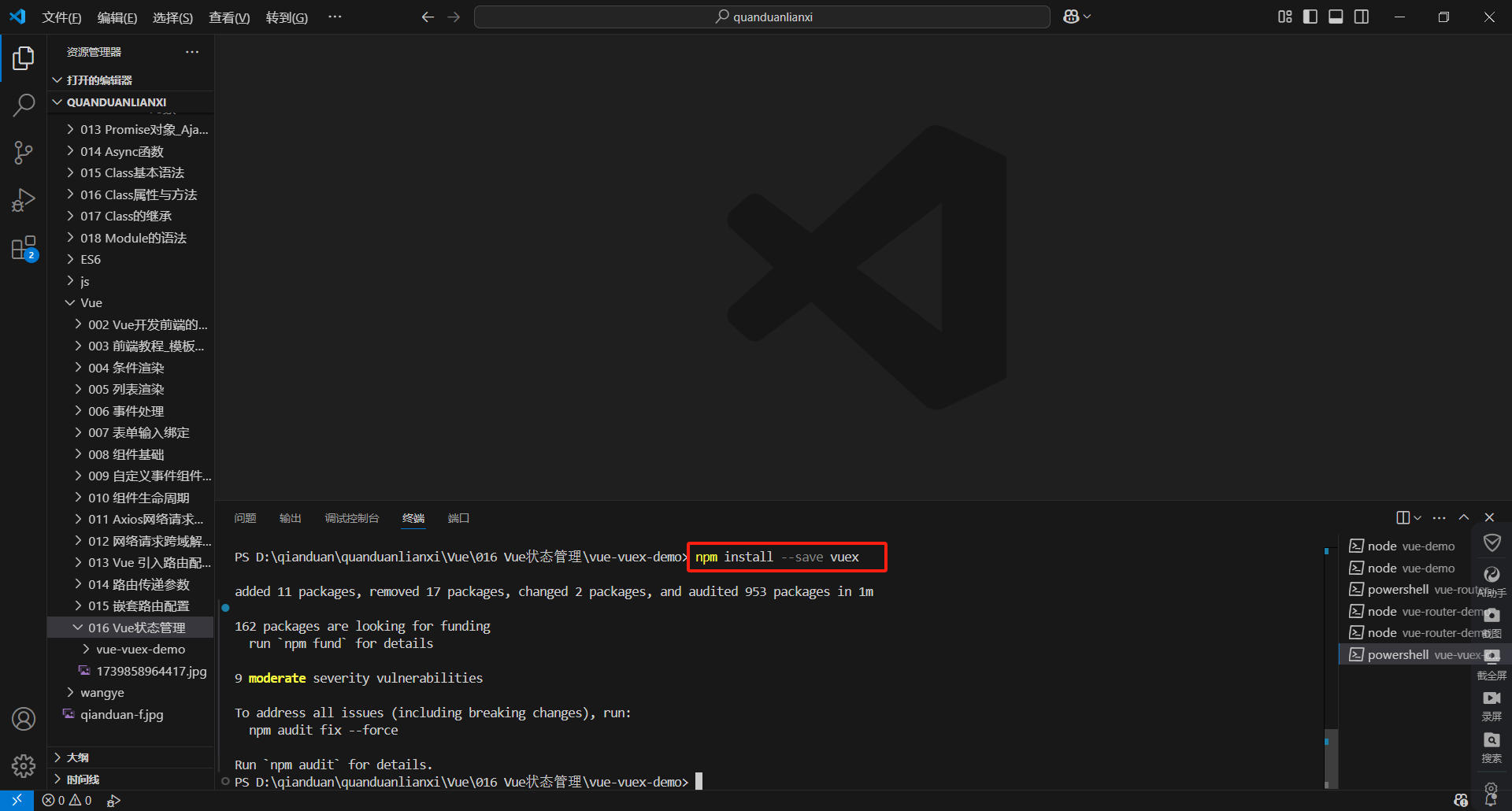Screen dimensions: 1512x811
Task: Toggle the bottom panel layout button
Action: coord(1336,17)
